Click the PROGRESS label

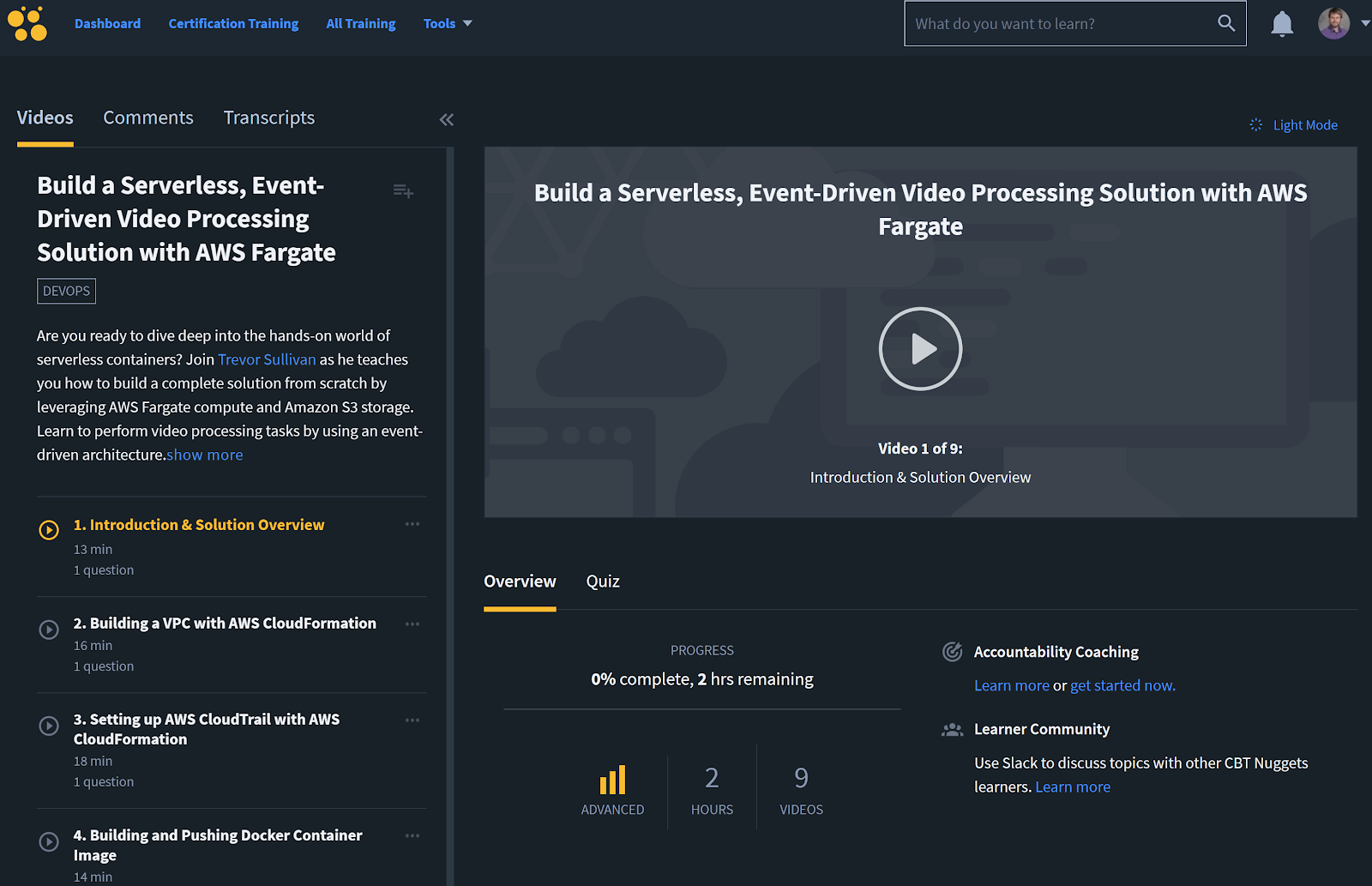[702, 650]
